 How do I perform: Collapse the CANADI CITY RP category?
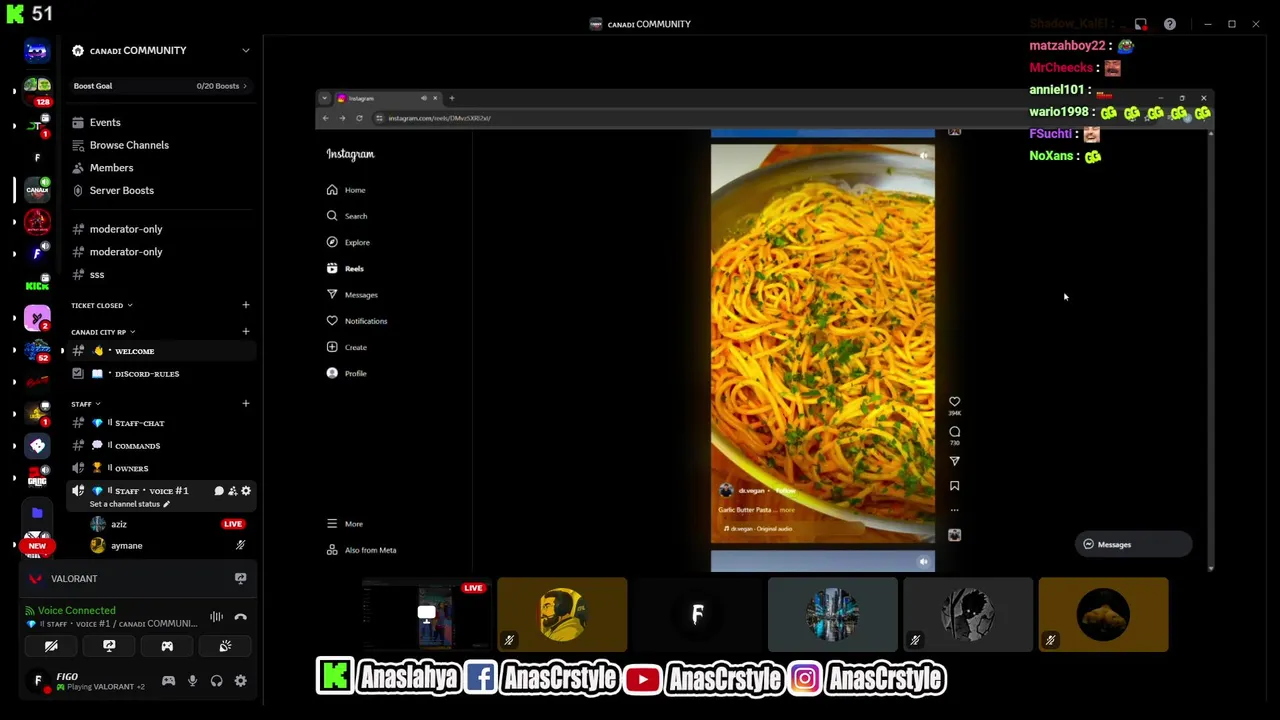pos(102,332)
